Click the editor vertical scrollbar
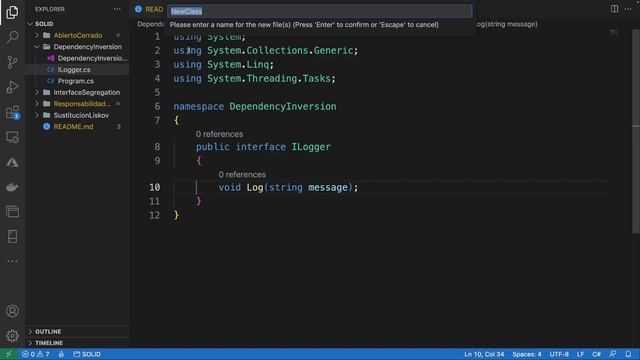The width and height of the screenshot is (640, 360). [x=636, y=131]
